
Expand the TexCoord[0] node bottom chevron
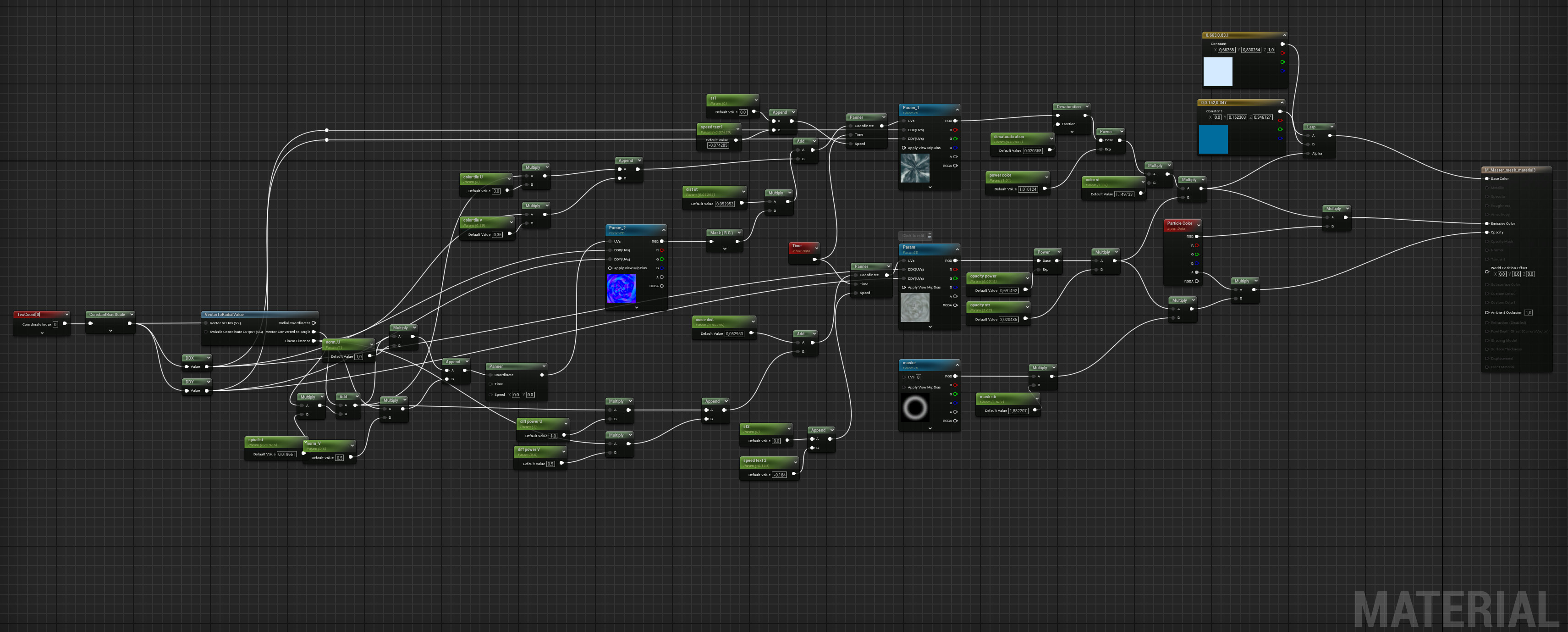pyautogui.click(x=42, y=333)
